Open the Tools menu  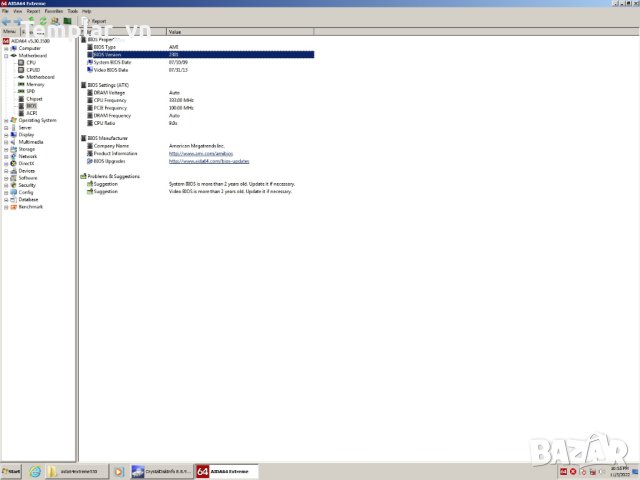(72, 11)
